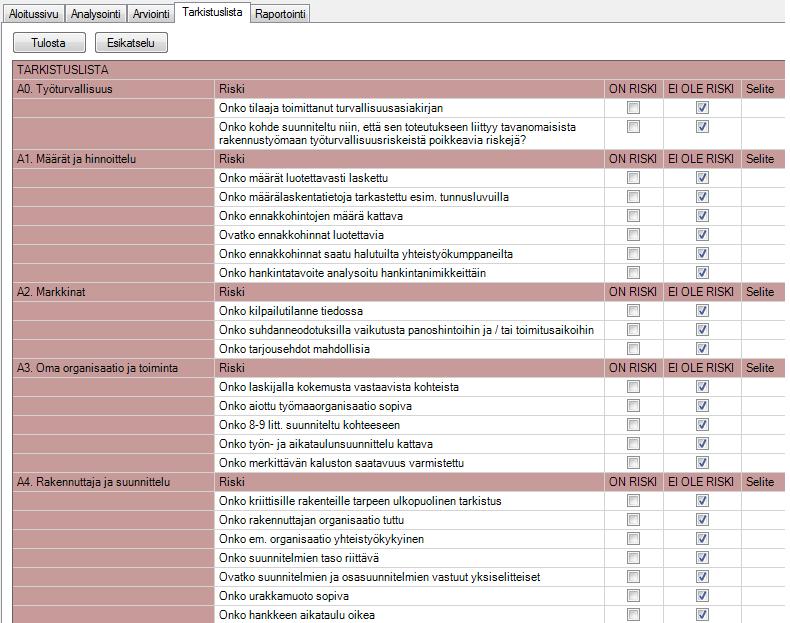Uncheck EI OLE RISKI for turvallisuusasiakirjan row
This screenshot has width=790, height=623.
click(x=702, y=108)
